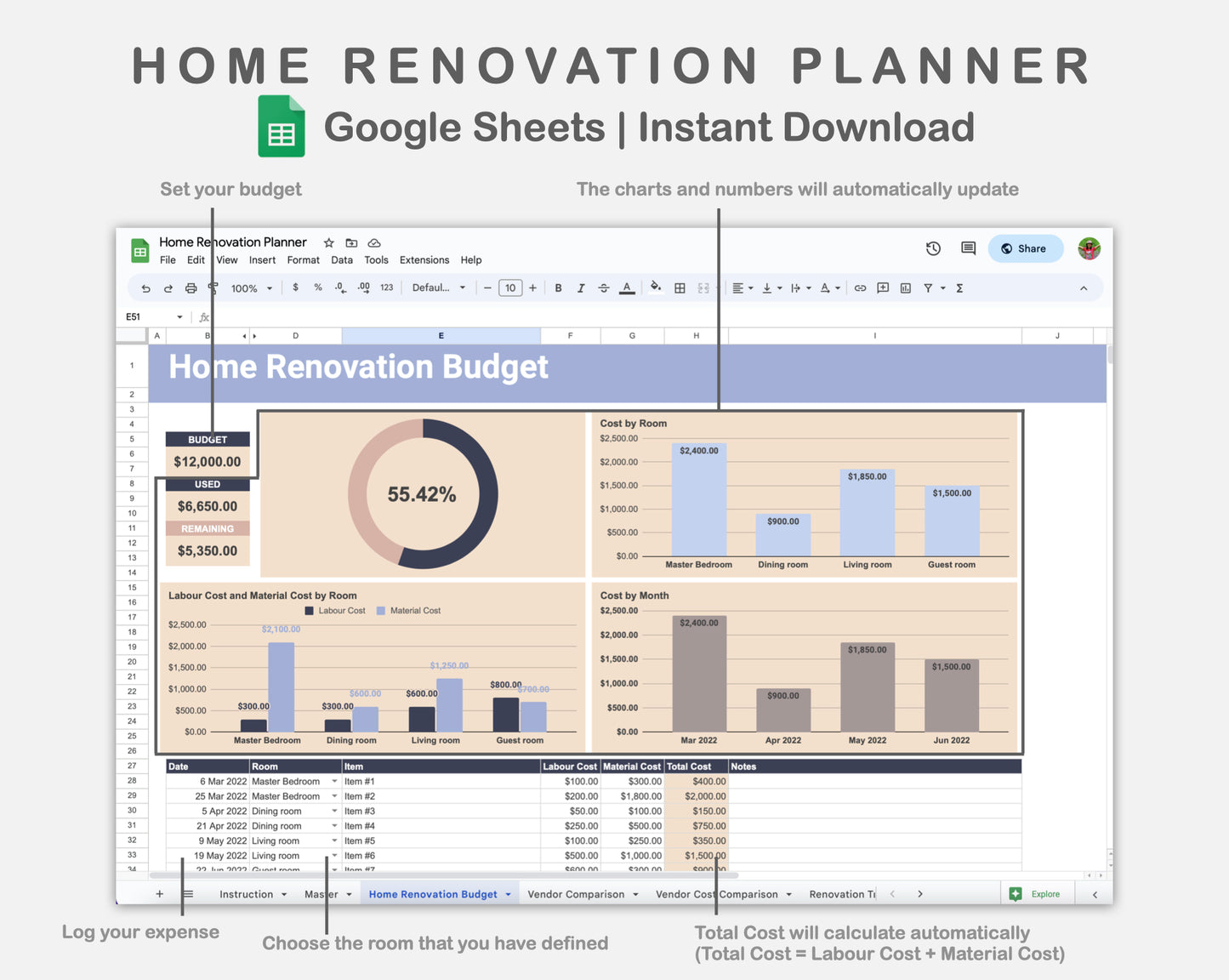Click the Functions sigma icon
The width and height of the screenshot is (1229, 980).
[959, 288]
